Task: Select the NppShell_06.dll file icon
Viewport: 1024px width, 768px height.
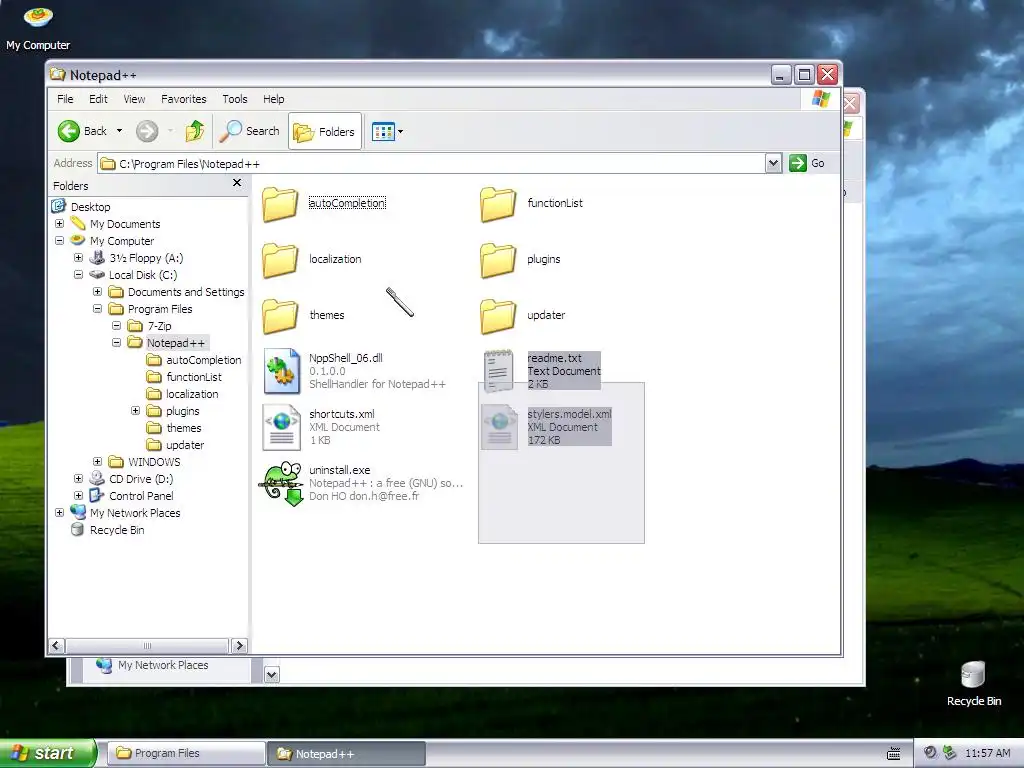Action: tap(281, 371)
